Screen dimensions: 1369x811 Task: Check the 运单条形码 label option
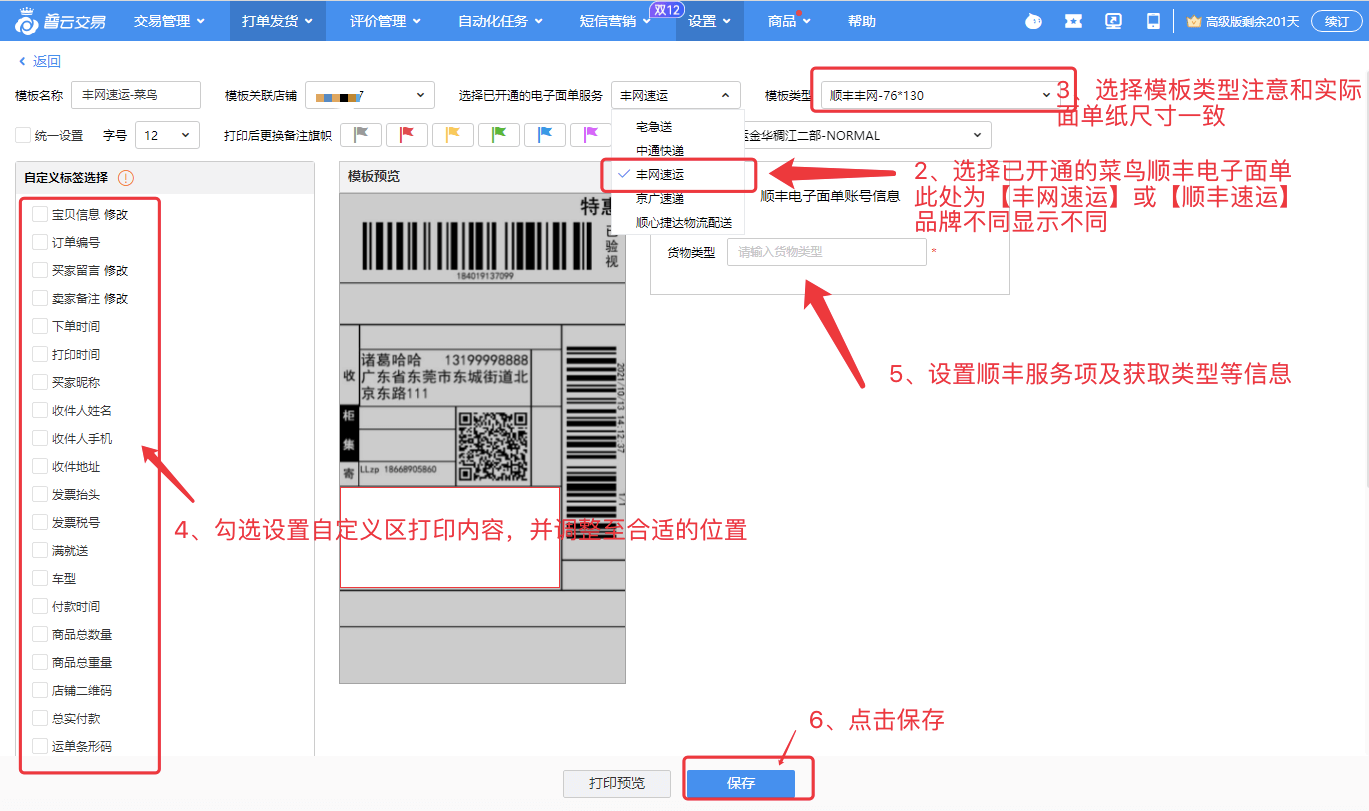(x=40, y=746)
